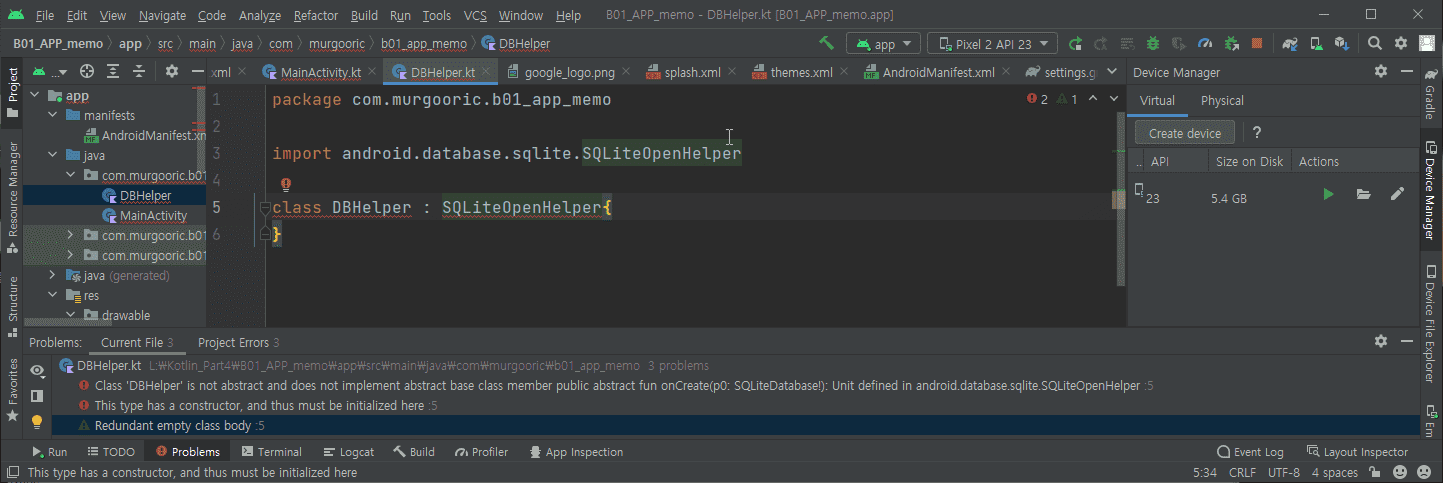
Task: Open AVD device manager toolbar icon
Action: 1317,44
